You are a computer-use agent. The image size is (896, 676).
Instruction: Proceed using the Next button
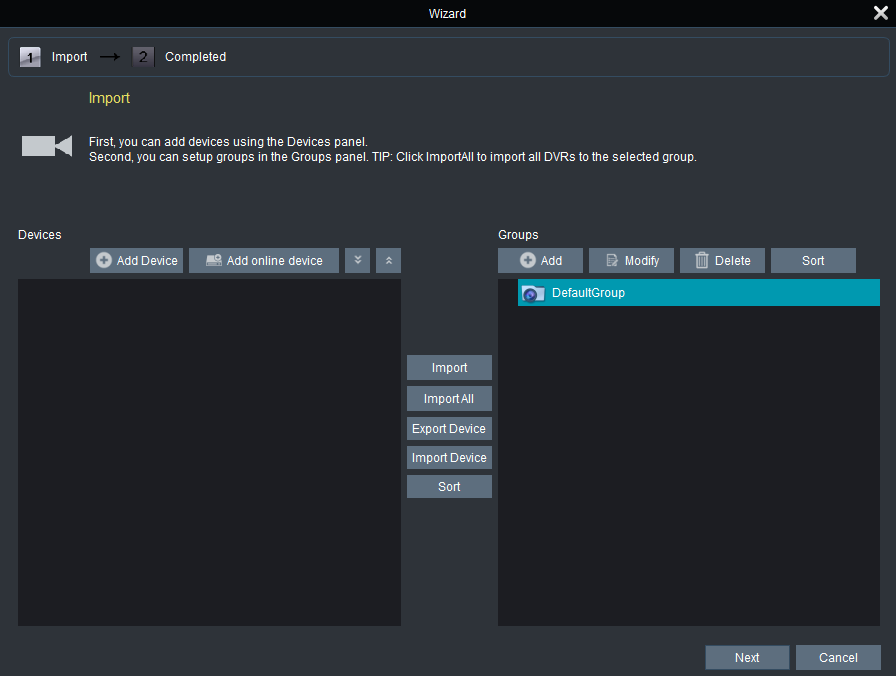coord(747,657)
